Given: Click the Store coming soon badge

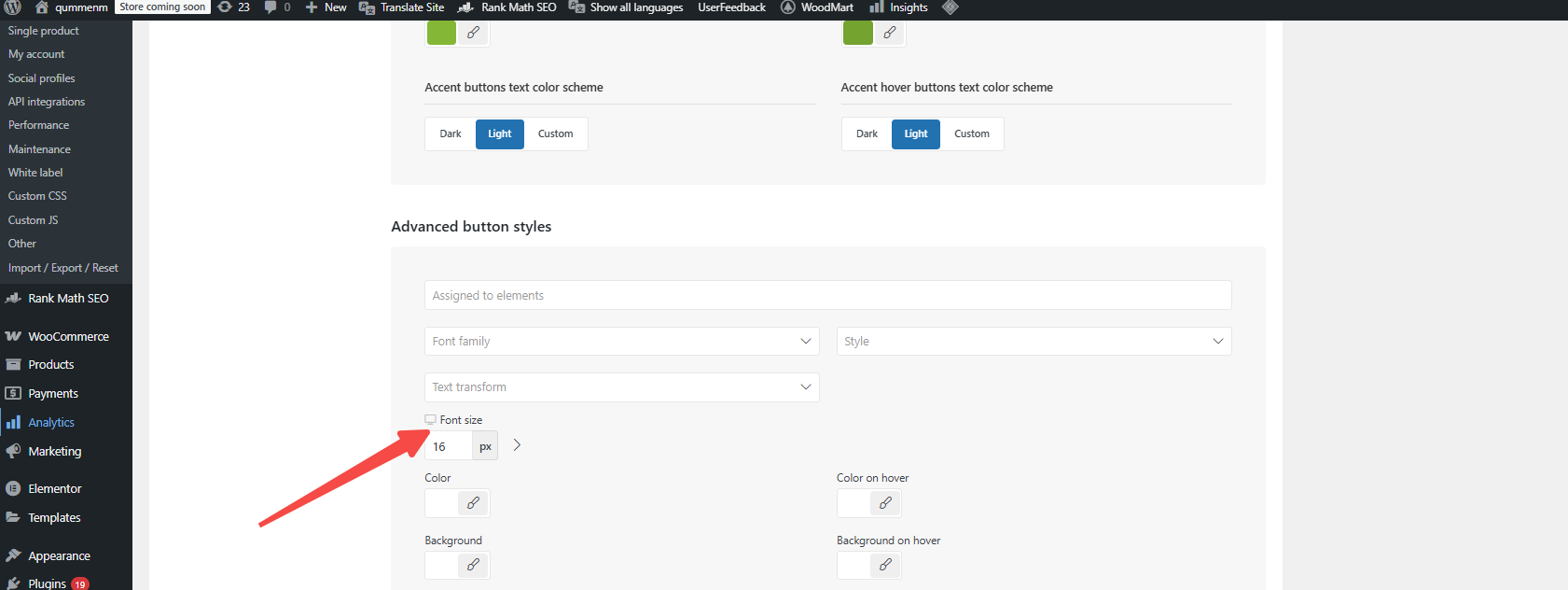Looking at the screenshot, I should 162,7.
